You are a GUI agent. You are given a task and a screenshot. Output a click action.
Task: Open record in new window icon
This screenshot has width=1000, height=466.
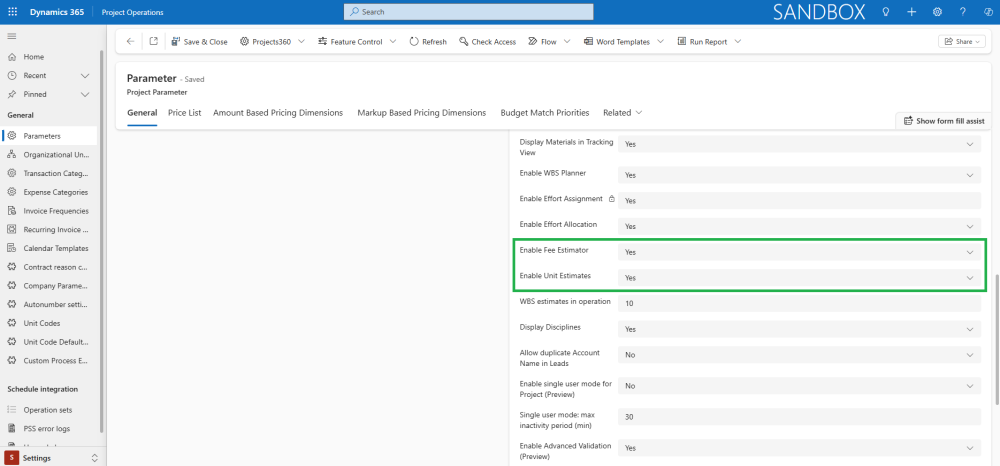(x=153, y=42)
